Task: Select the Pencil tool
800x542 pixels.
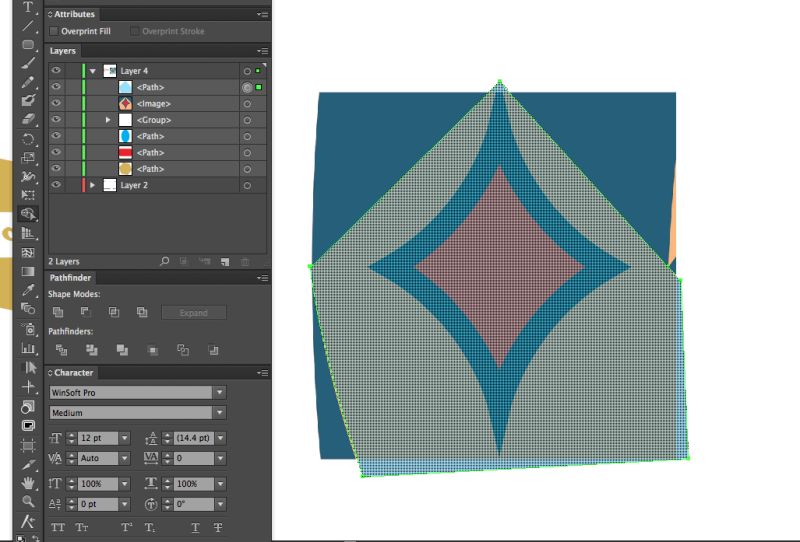Action: tap(28, 82)
